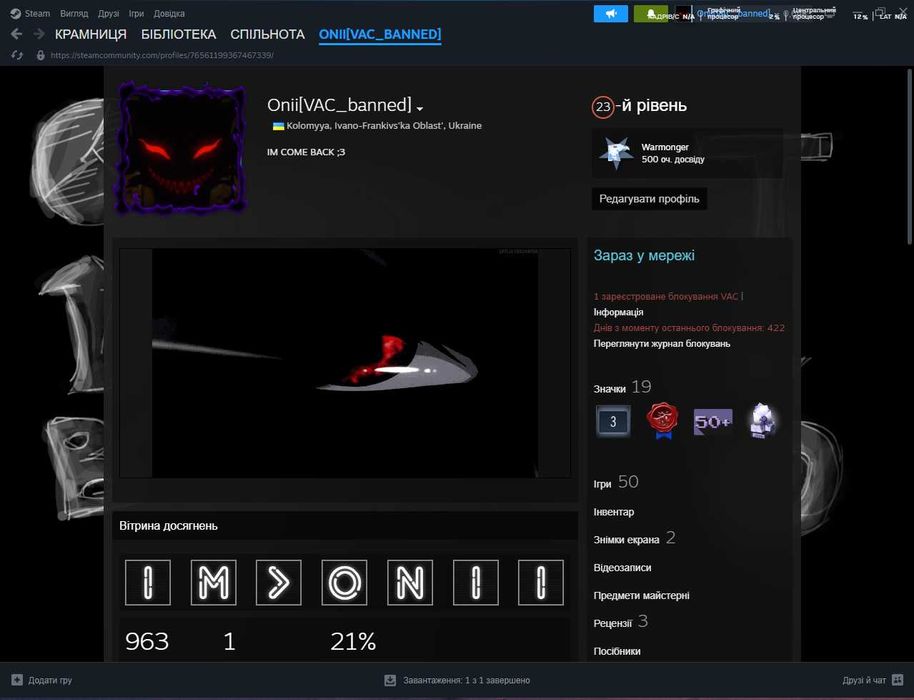Open the Рецензії 3 link
The image size is (914, 700).
621,622
